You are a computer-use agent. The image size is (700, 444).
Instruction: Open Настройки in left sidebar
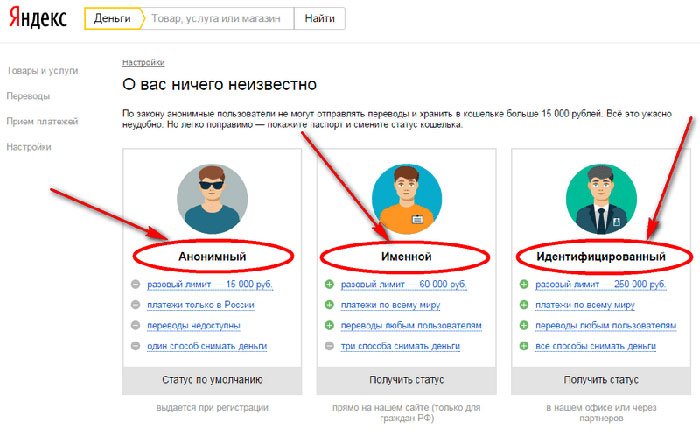pyautogui.click(x=29, y=147)
